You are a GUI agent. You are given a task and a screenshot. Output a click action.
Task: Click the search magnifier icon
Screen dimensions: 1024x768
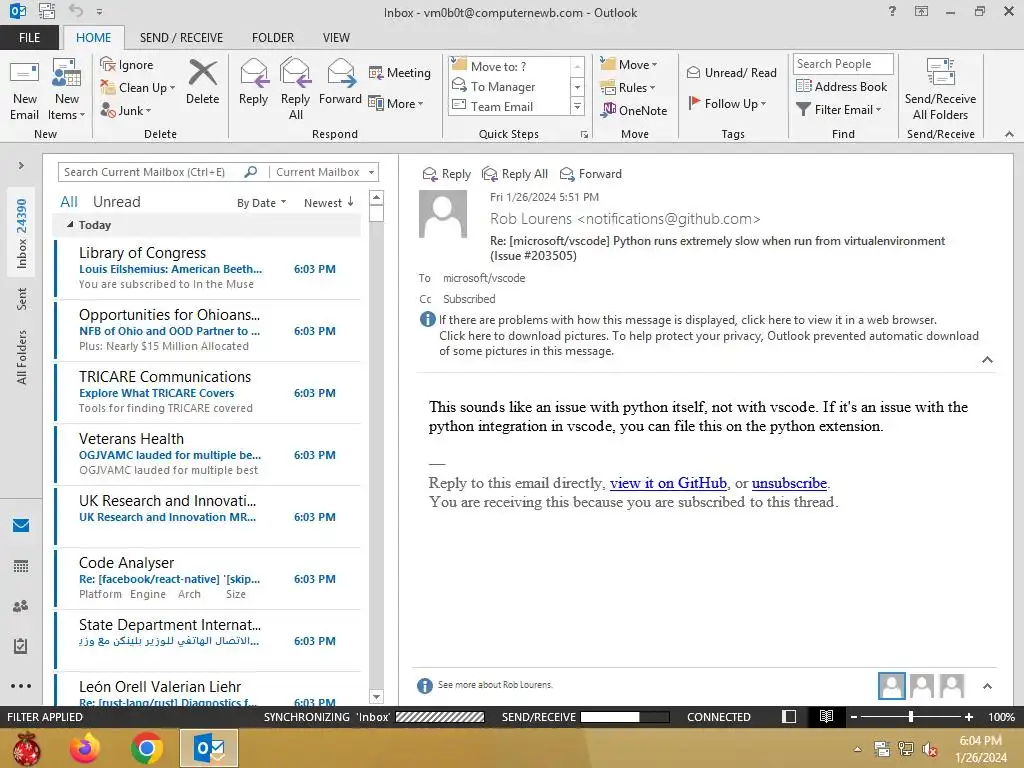pos(251,172)
